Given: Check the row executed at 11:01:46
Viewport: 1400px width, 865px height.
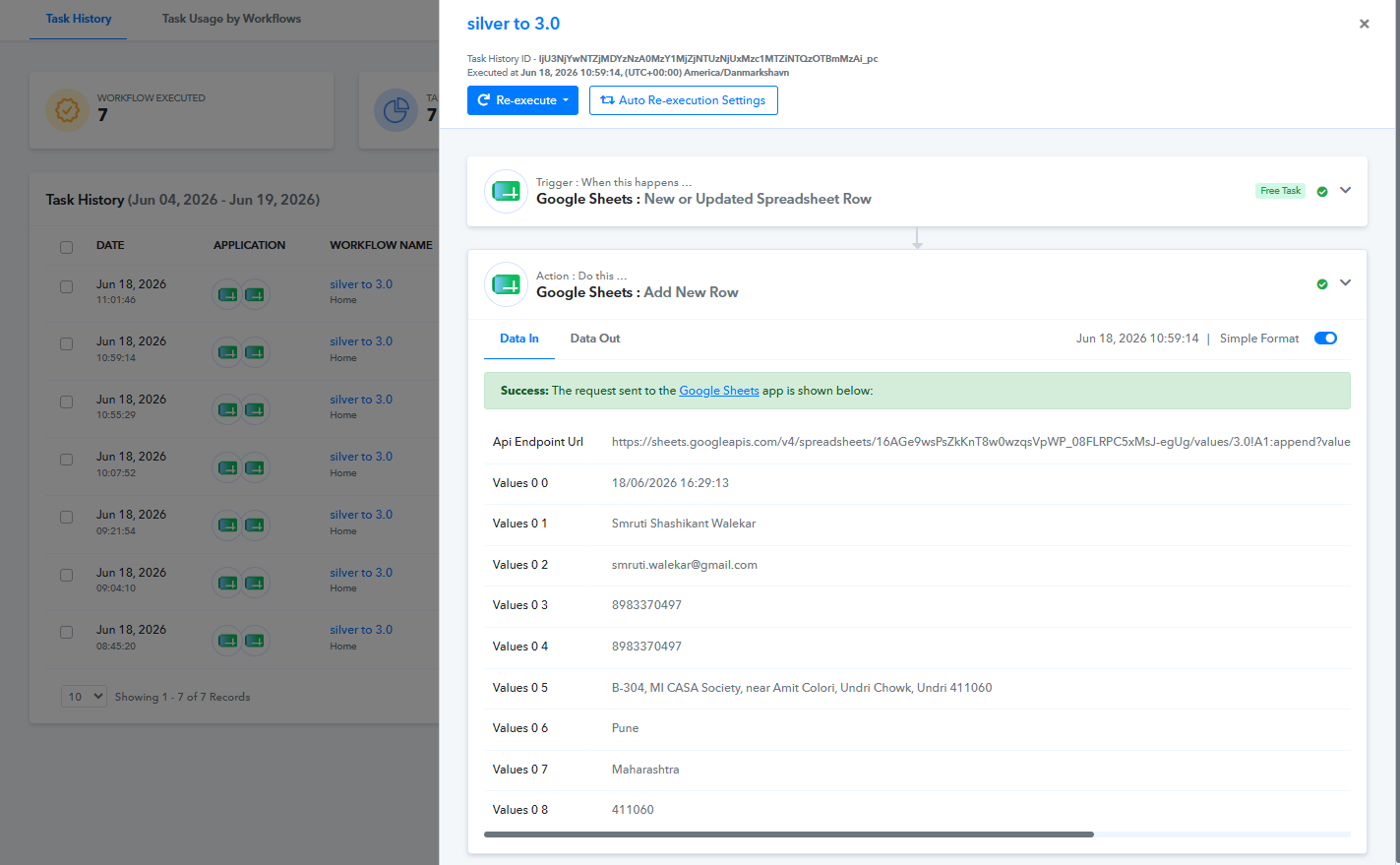Looking at the screenshot, I should click(x=67, y=286).
